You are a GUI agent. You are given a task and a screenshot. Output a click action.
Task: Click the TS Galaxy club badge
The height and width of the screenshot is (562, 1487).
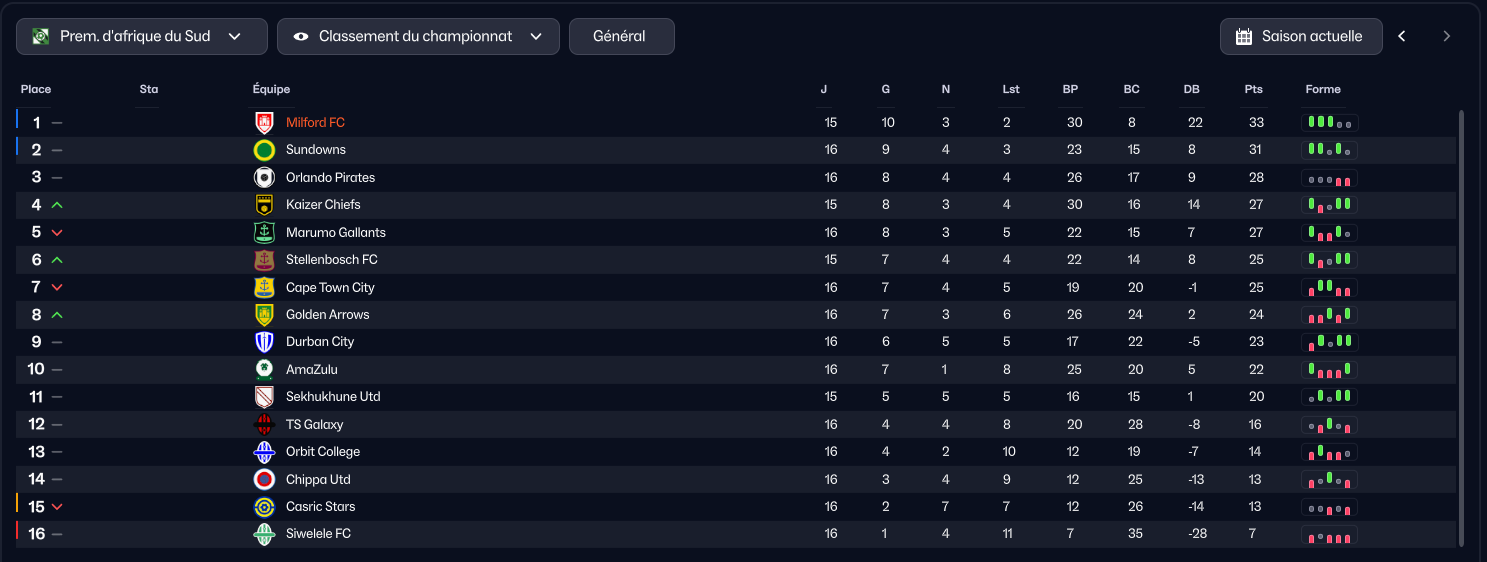[x=264, y=424]
